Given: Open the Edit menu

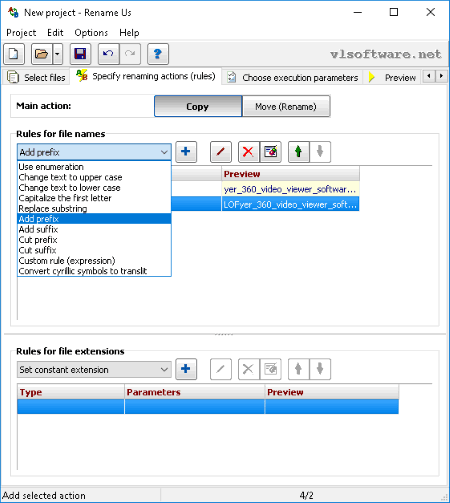Looking at the screenshot, I should (x=55, y=33).
